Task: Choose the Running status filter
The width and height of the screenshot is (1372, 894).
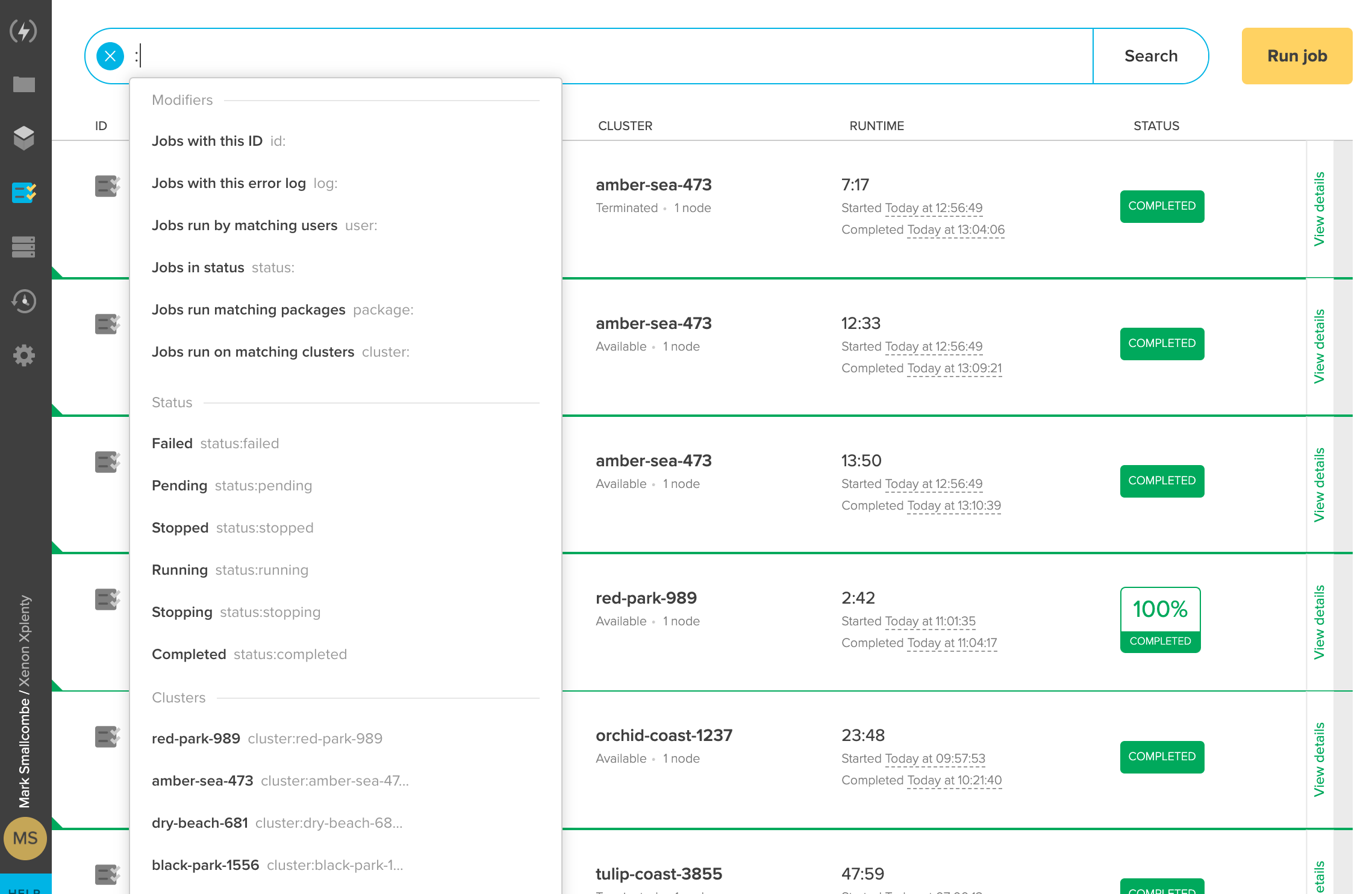Action: point(346,570)
